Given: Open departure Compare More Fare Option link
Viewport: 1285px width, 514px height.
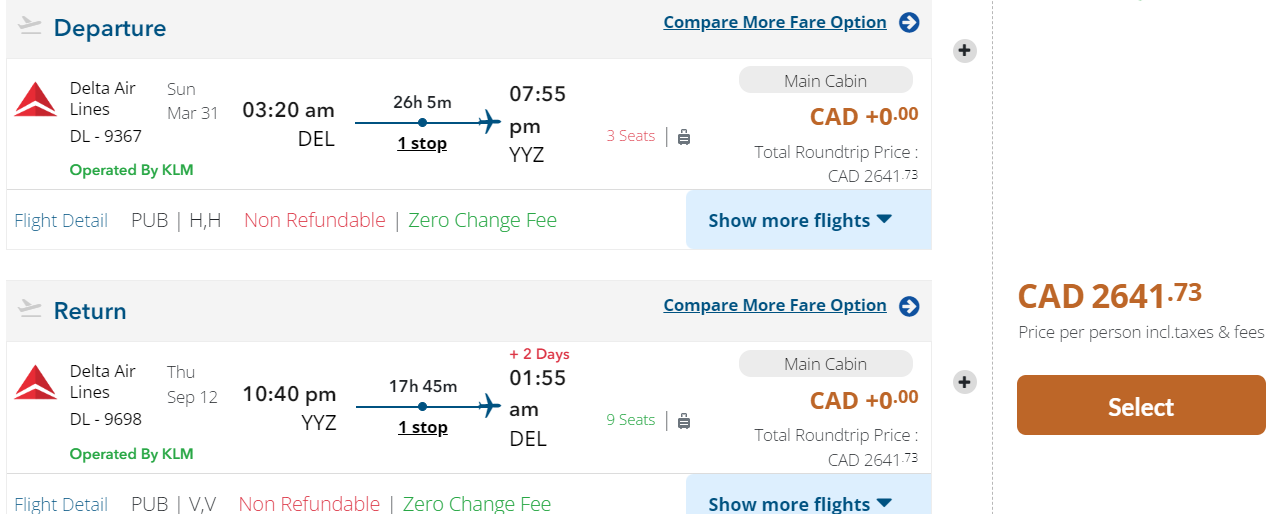Looking at the screenshot, I should (x=774, y=22).
